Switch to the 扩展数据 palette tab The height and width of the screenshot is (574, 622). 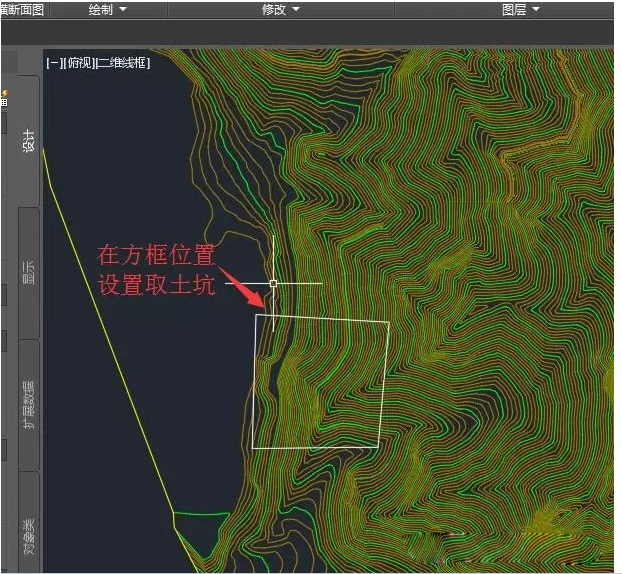pos(29,404)
